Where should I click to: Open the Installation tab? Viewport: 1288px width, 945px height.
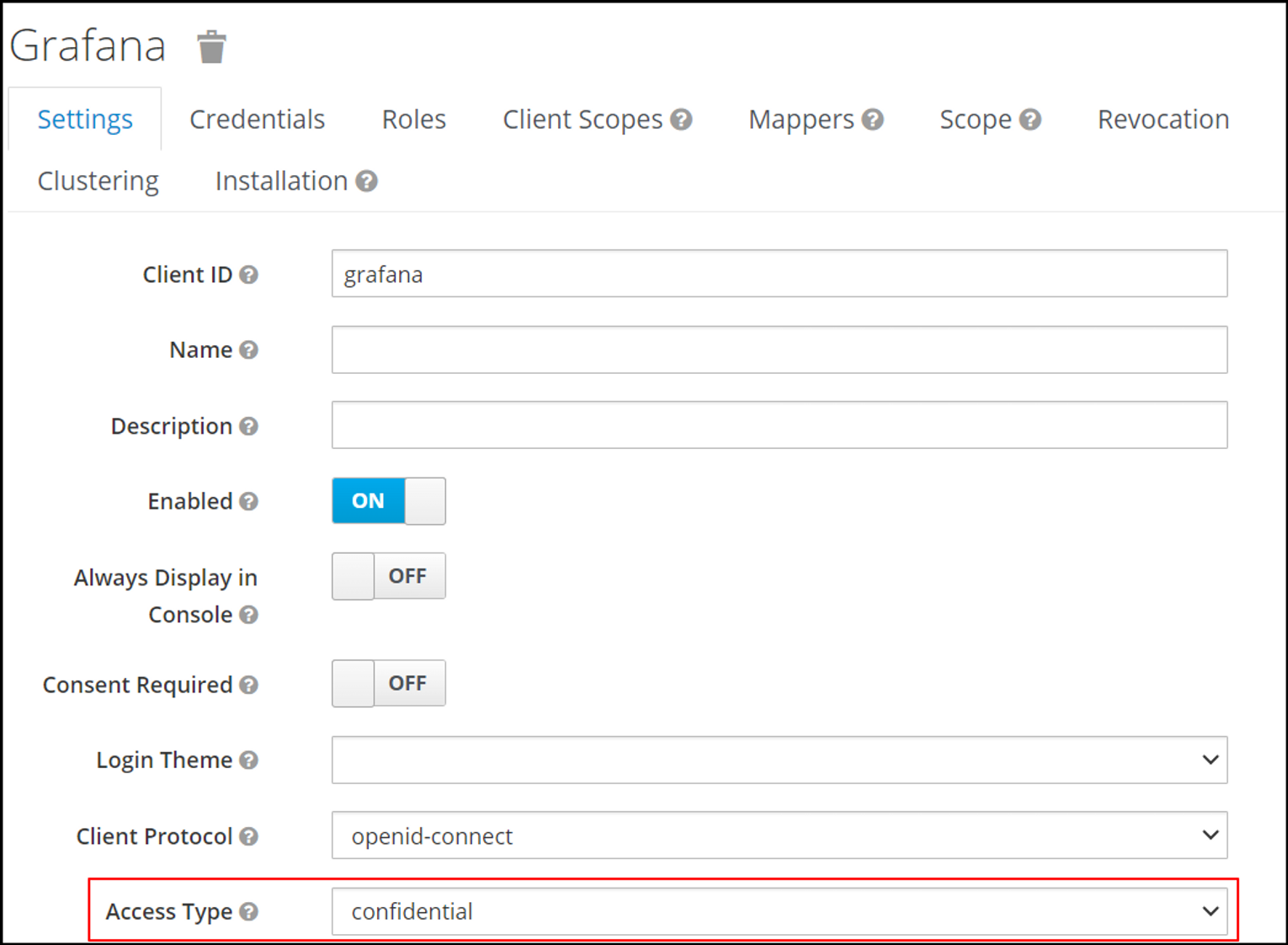pos(281,181)
